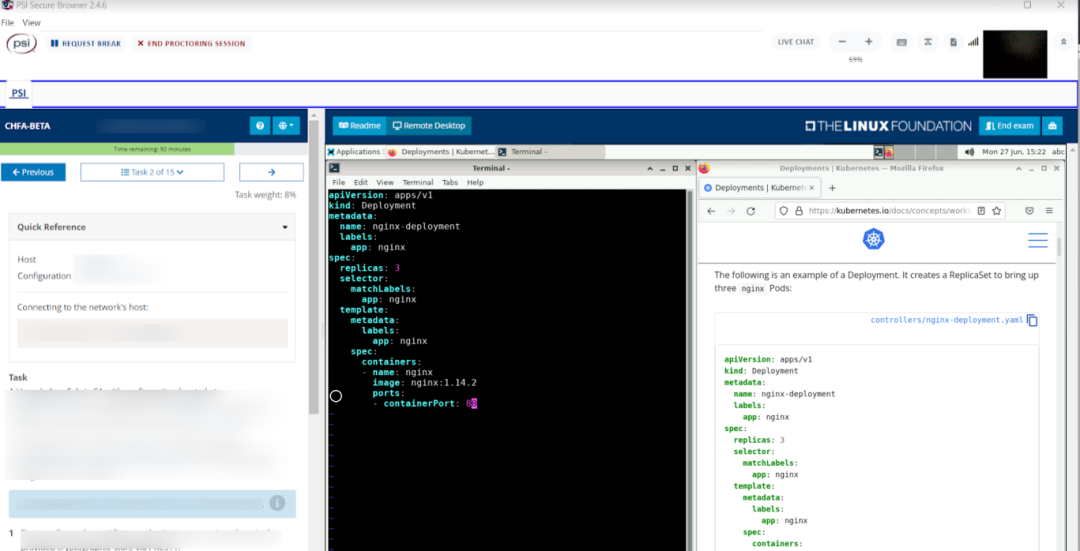Click the shield tracking protection icon
The width and height of the screenshot is (1080, 551).
[785, 211]
